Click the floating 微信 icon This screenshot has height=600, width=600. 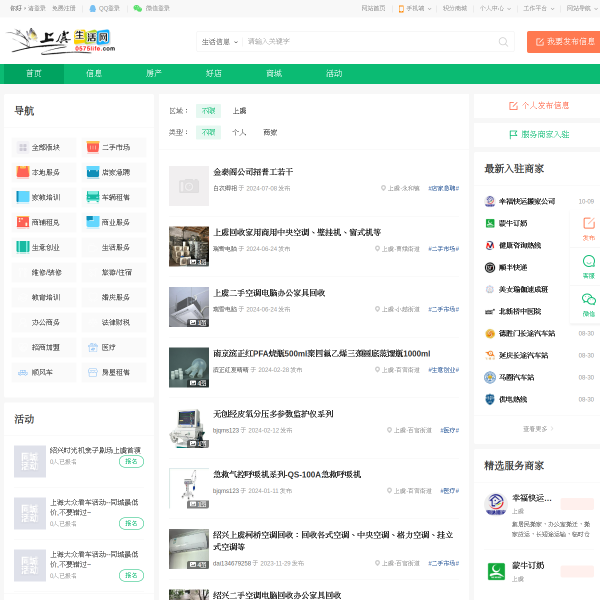589,299
